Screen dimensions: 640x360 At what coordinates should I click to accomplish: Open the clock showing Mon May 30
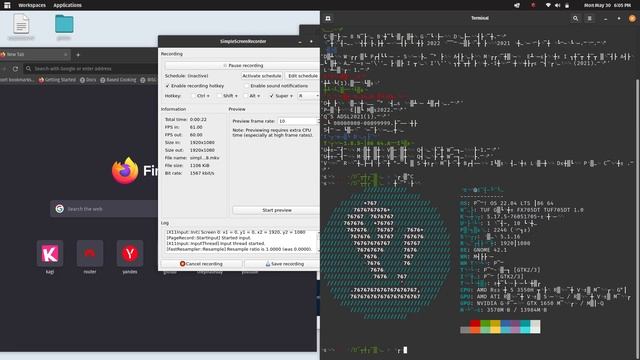pos(607,5)
